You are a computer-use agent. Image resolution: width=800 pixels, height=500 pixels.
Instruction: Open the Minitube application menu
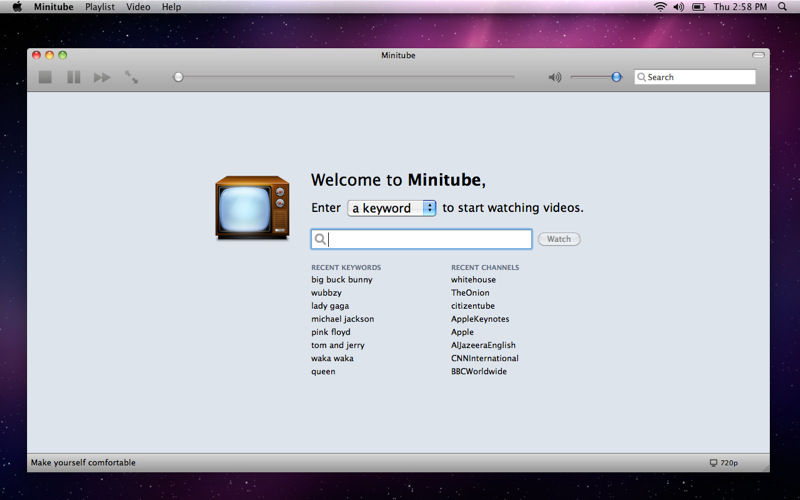54,7
